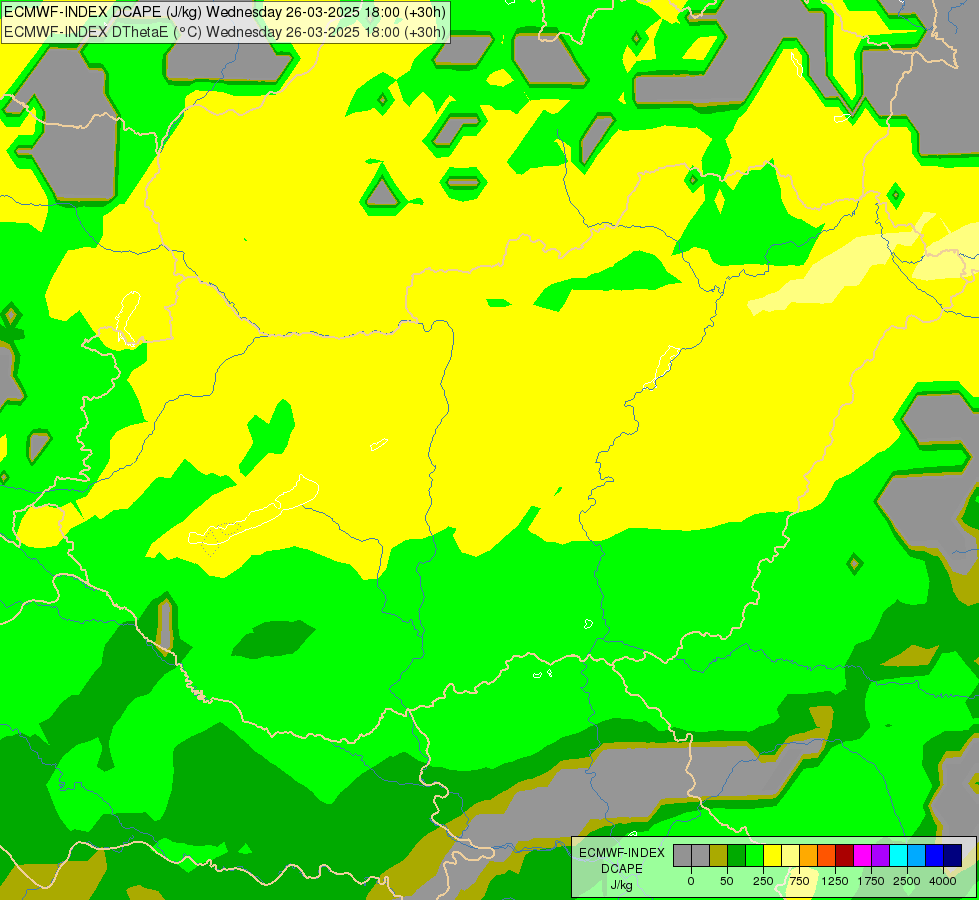Click the dark green legend swatch

tap(736, 855)
